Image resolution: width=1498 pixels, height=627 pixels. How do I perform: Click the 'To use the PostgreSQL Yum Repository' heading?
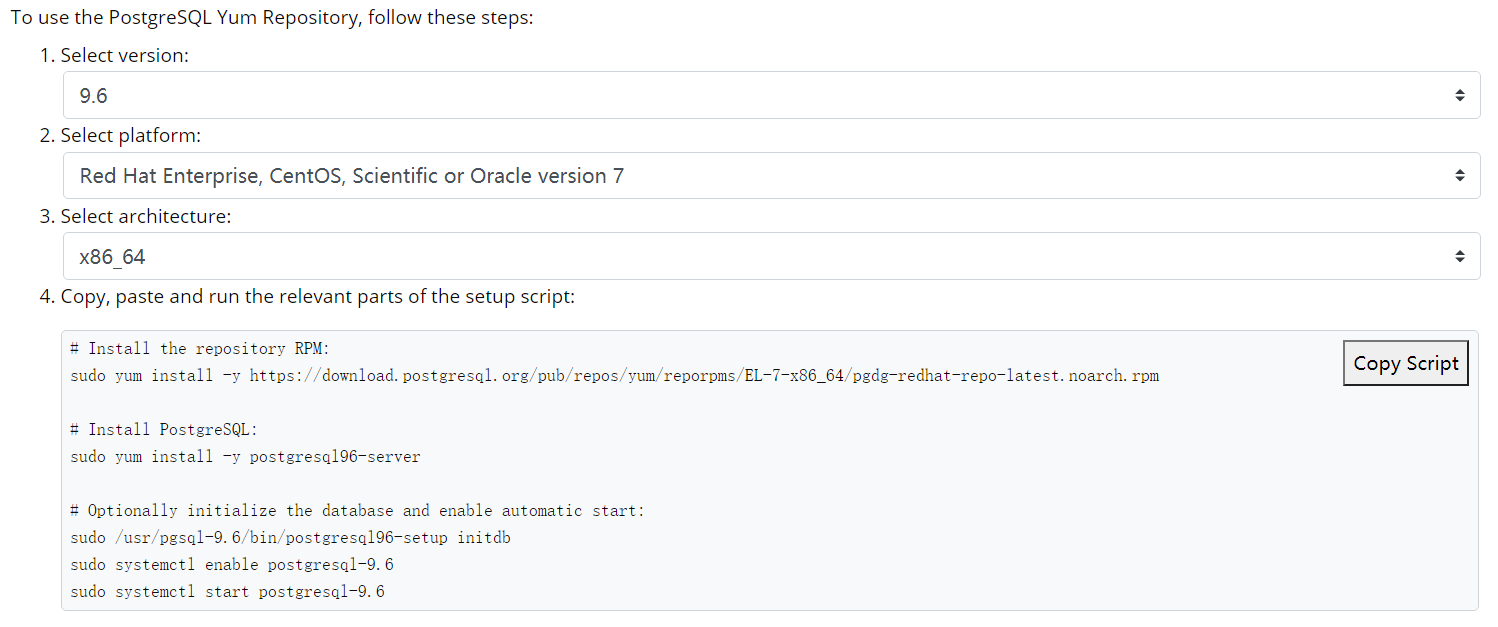point(272,18)
